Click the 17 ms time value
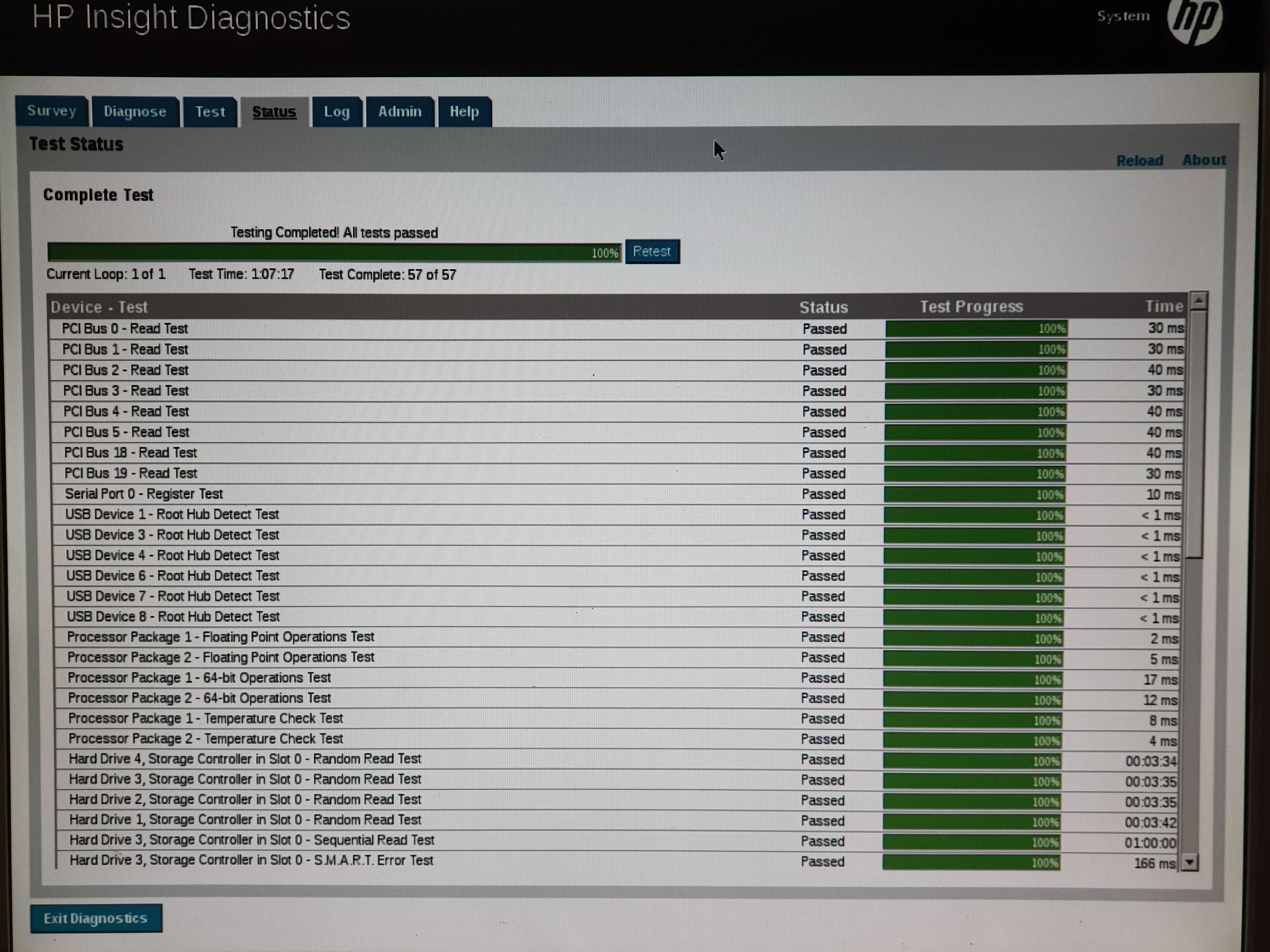The height and width of the screenshot is (952, 1270). tap(1160, 680)
